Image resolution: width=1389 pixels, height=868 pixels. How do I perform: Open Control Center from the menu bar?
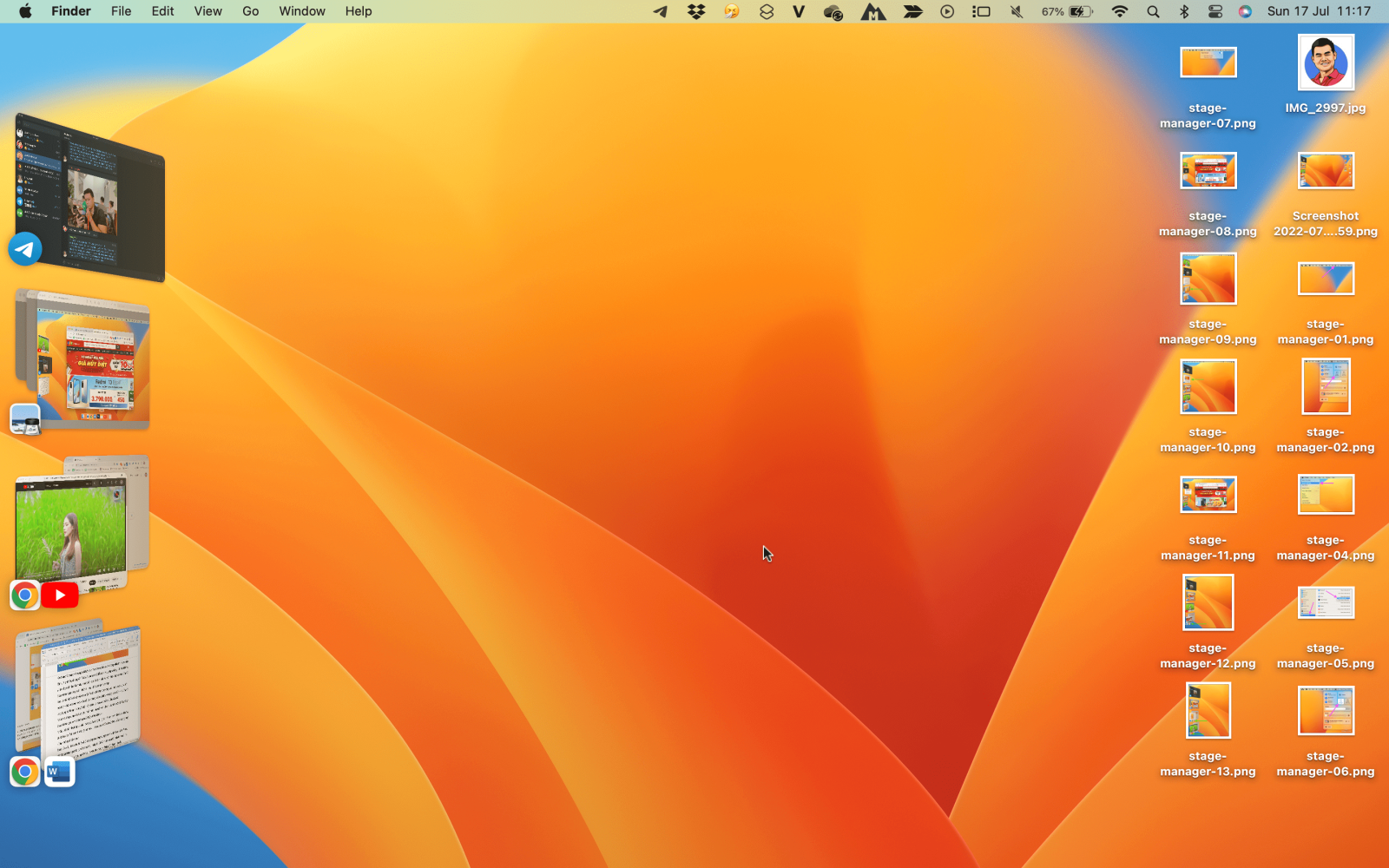tap(1215, 11)
